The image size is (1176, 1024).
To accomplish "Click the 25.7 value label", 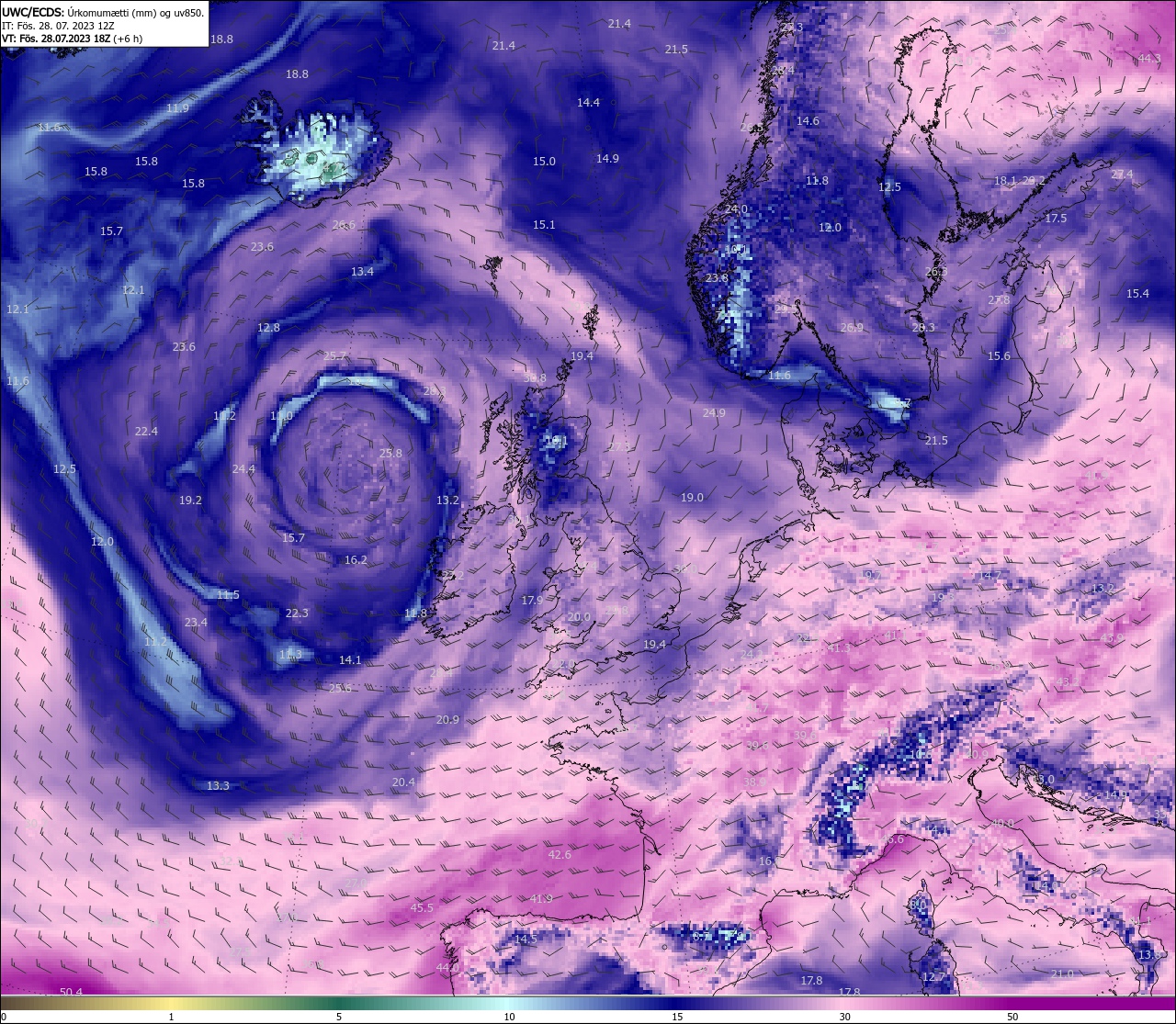I will [x=335, y=355].
